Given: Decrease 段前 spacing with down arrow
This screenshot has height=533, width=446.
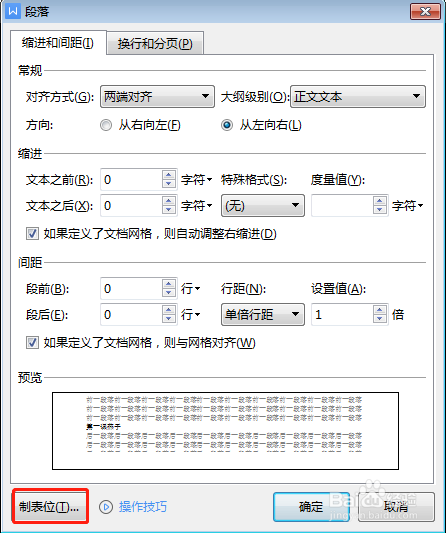Looking at the screenshot, I should click(169, 293).
